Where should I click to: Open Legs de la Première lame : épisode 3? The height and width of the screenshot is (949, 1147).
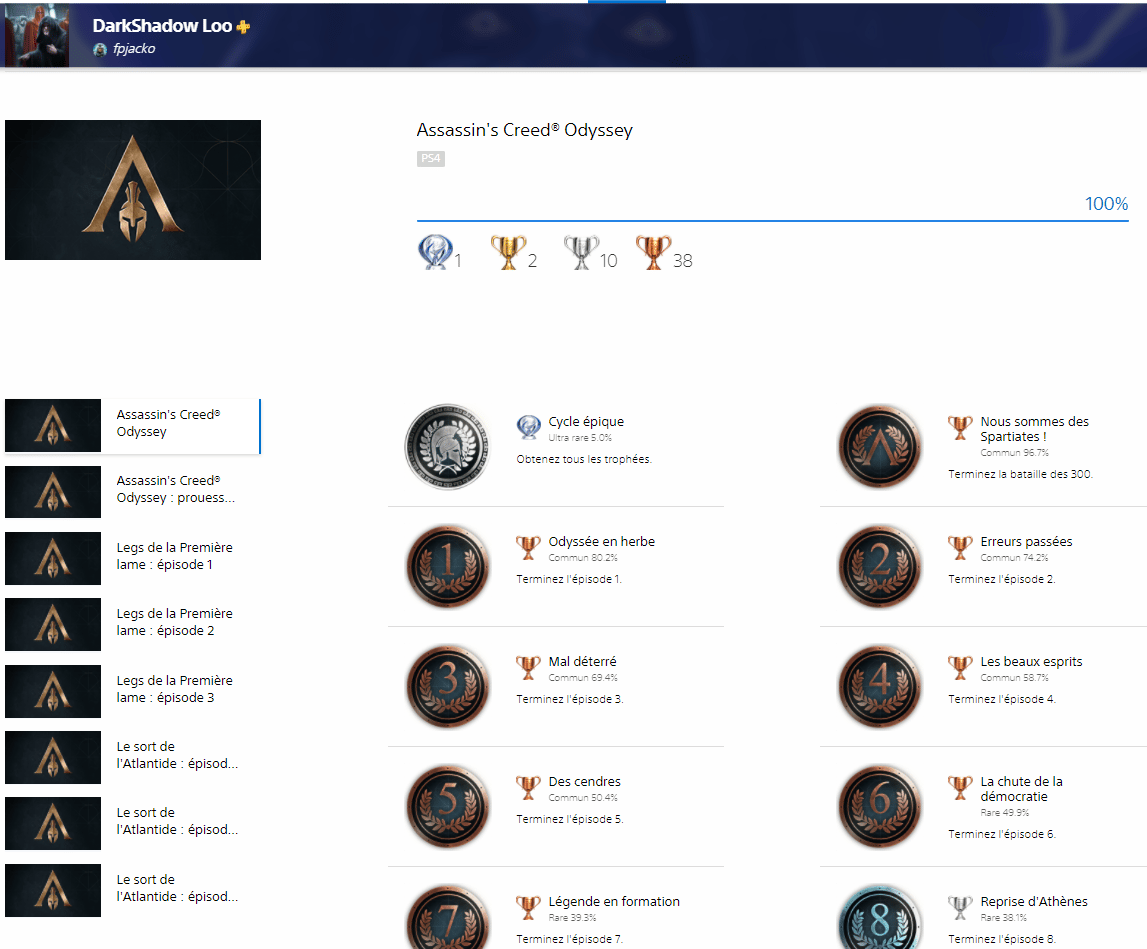(133, 691)
